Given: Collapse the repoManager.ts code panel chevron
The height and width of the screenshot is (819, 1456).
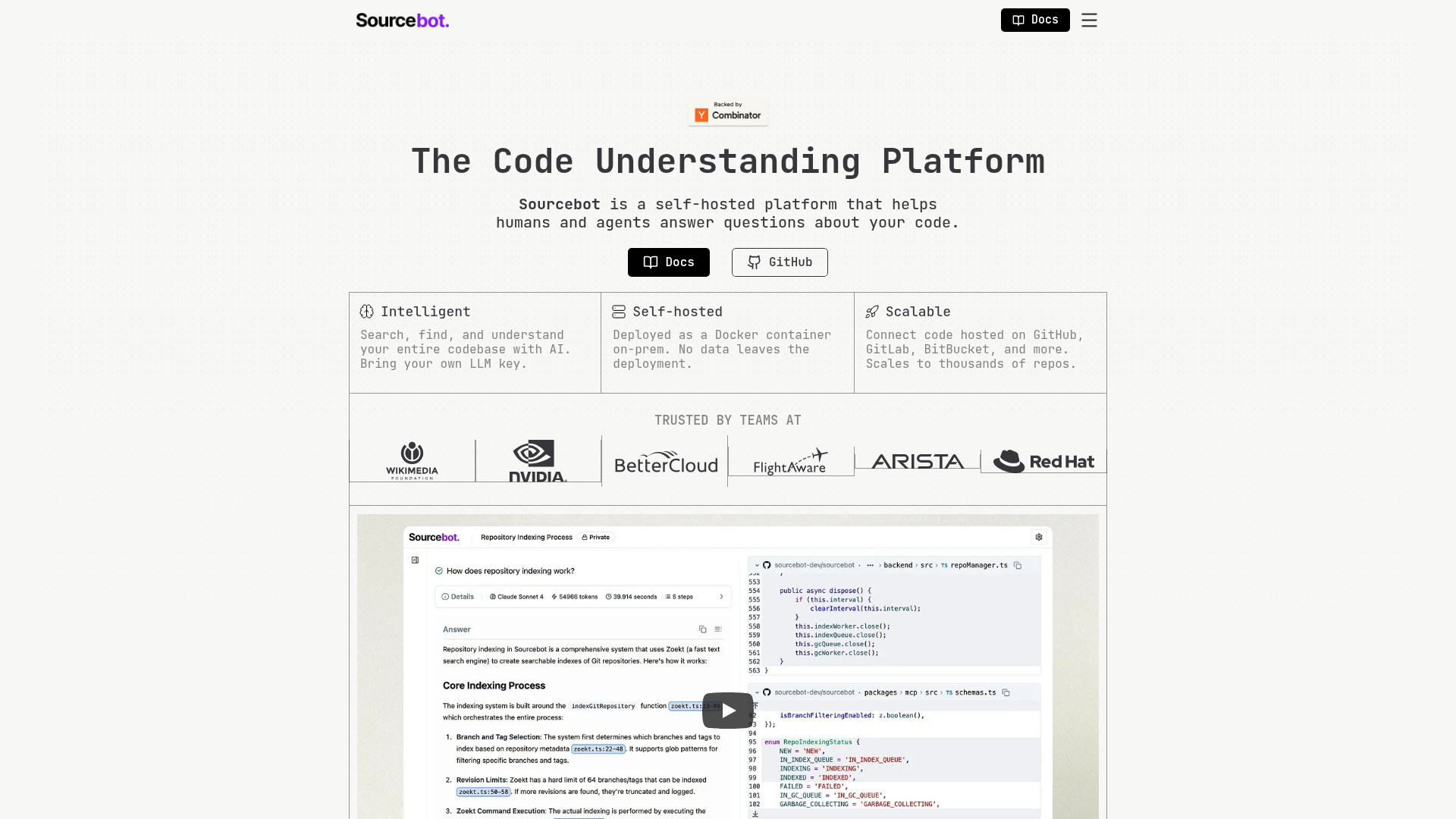Looking at the screenshot, I should pos(757,565).
